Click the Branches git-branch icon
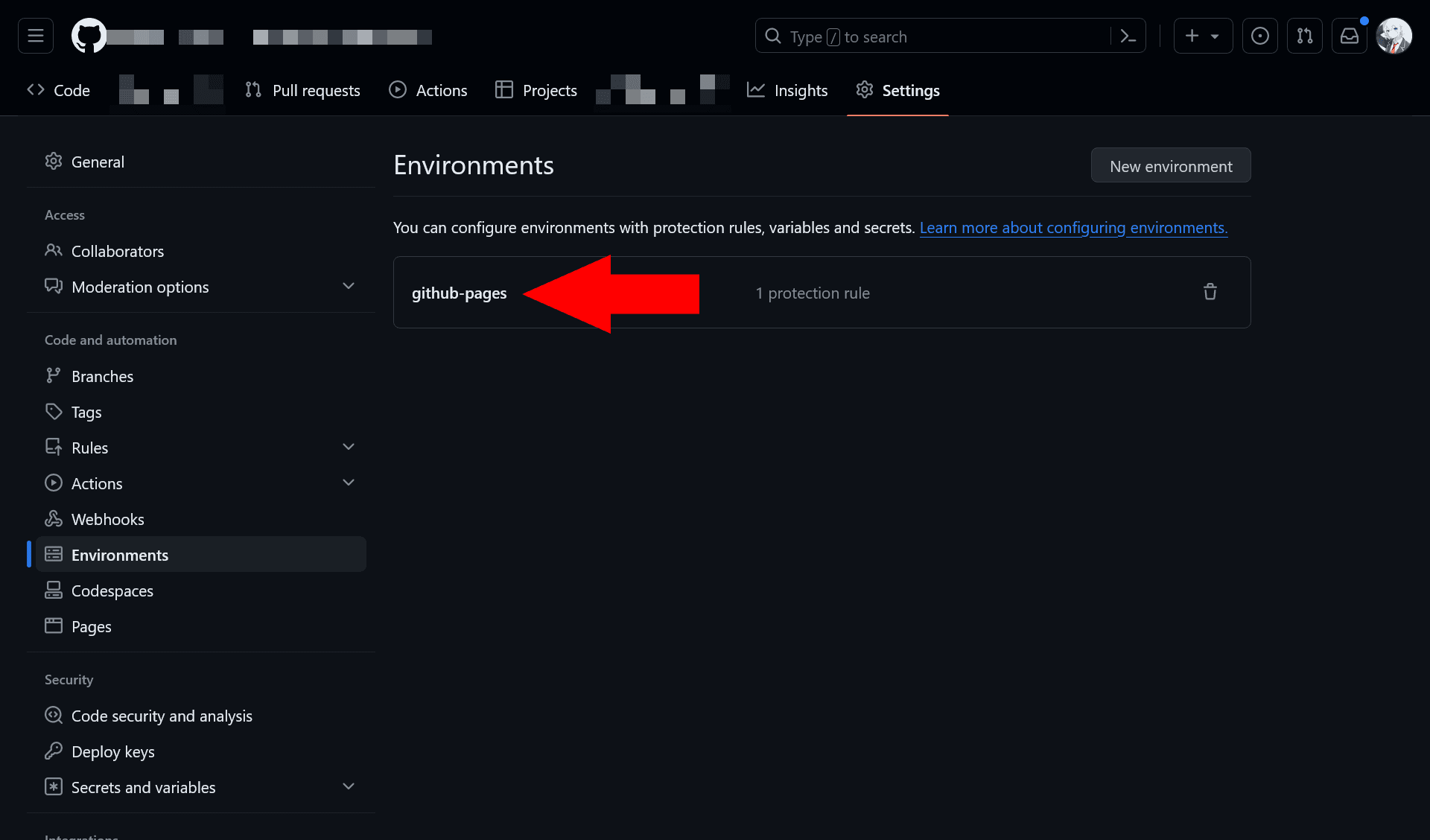 point(54,375)
